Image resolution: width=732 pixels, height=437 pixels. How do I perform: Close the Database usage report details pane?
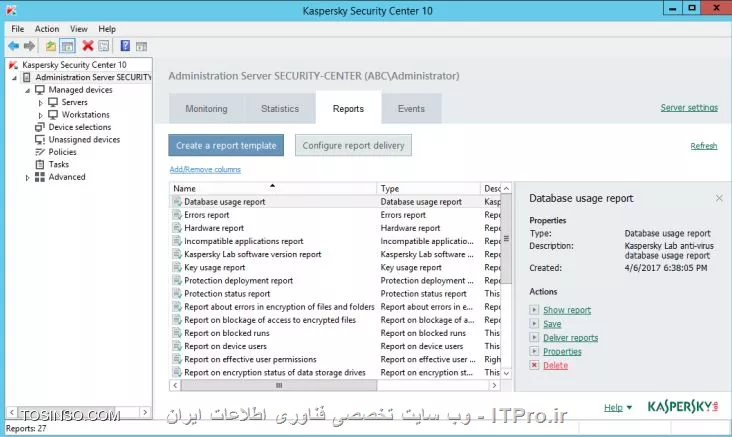pos(719,198)
